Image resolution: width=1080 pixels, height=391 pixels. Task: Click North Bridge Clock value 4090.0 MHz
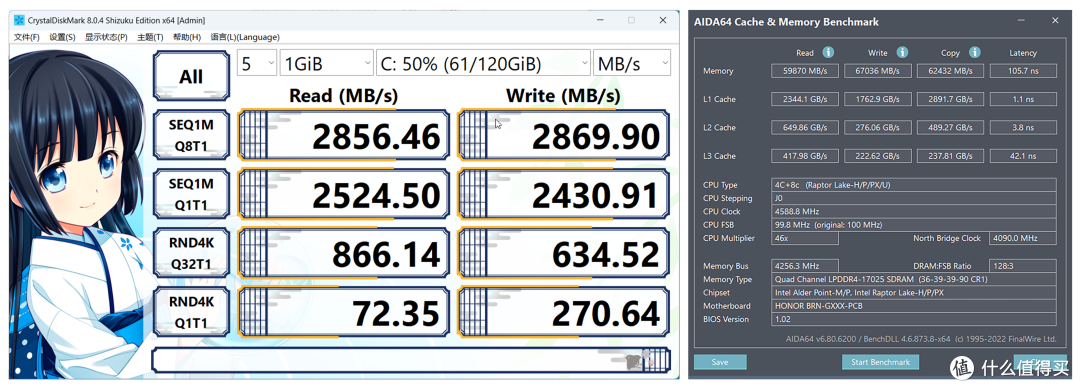(x=1023, y=238)
